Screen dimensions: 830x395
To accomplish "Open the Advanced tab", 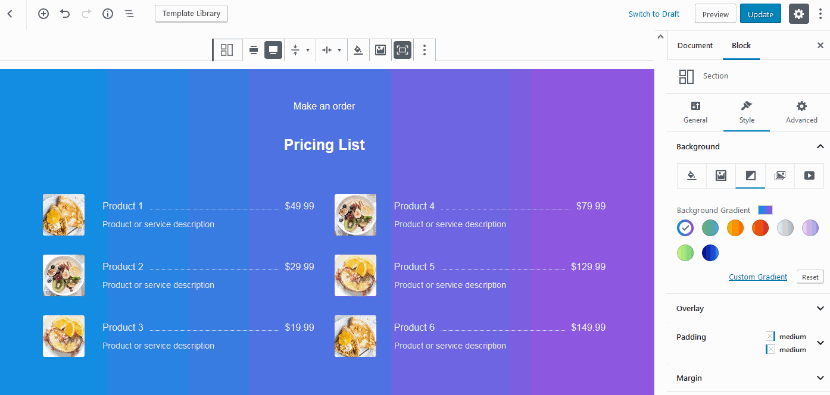I will [801, 113].
